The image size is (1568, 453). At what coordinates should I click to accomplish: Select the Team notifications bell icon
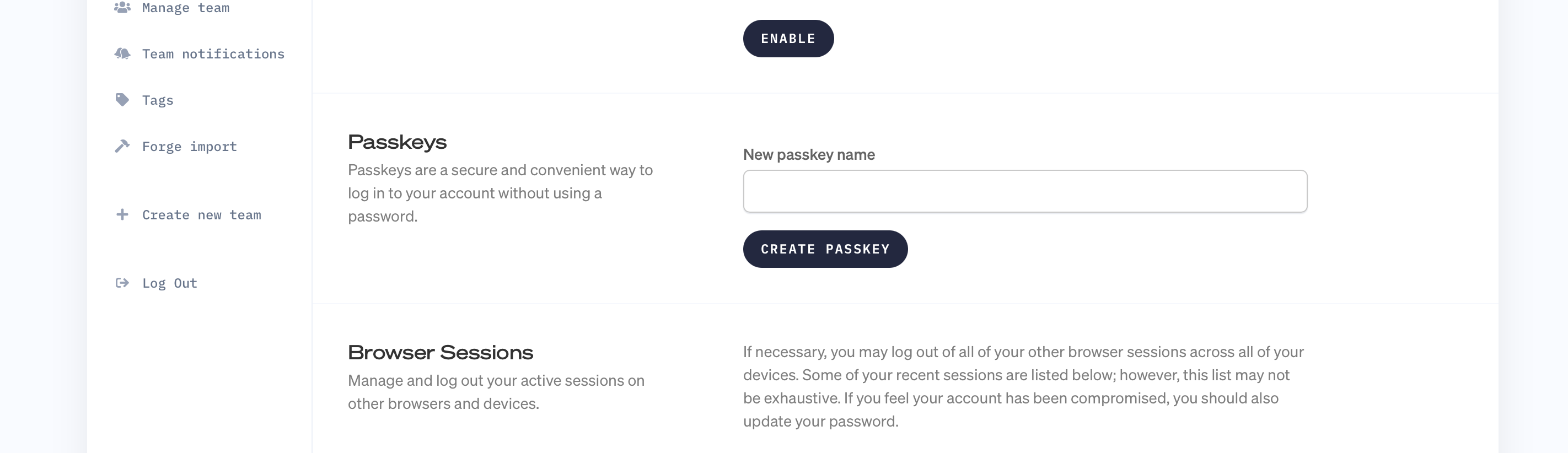[122, 53]
